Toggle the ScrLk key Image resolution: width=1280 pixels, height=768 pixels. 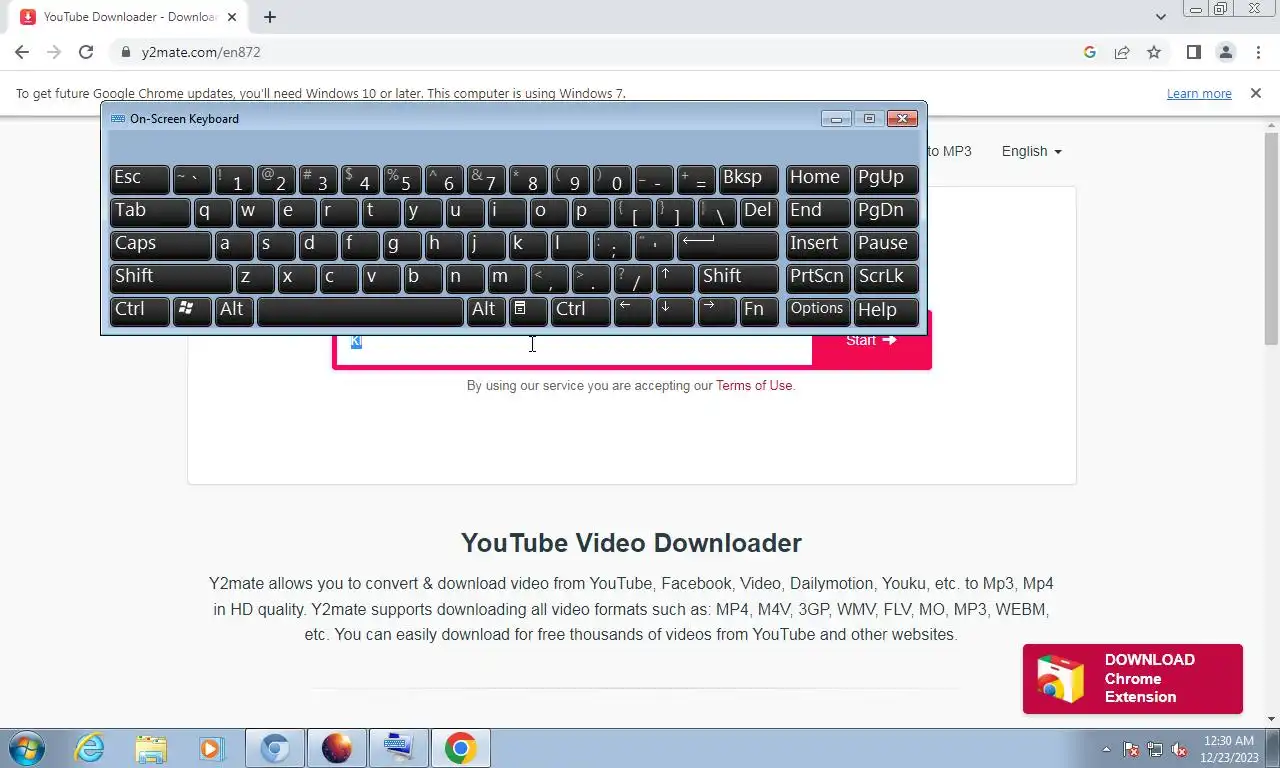[886, 278]
